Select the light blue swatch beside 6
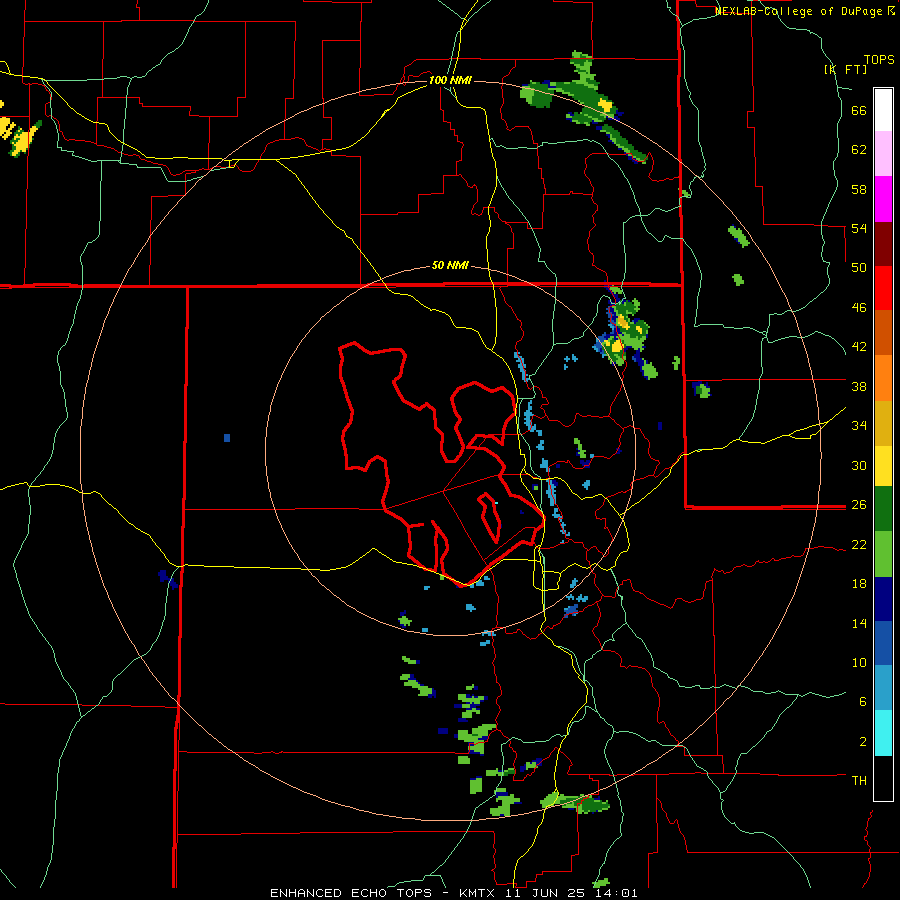 (x=883, y=688)
